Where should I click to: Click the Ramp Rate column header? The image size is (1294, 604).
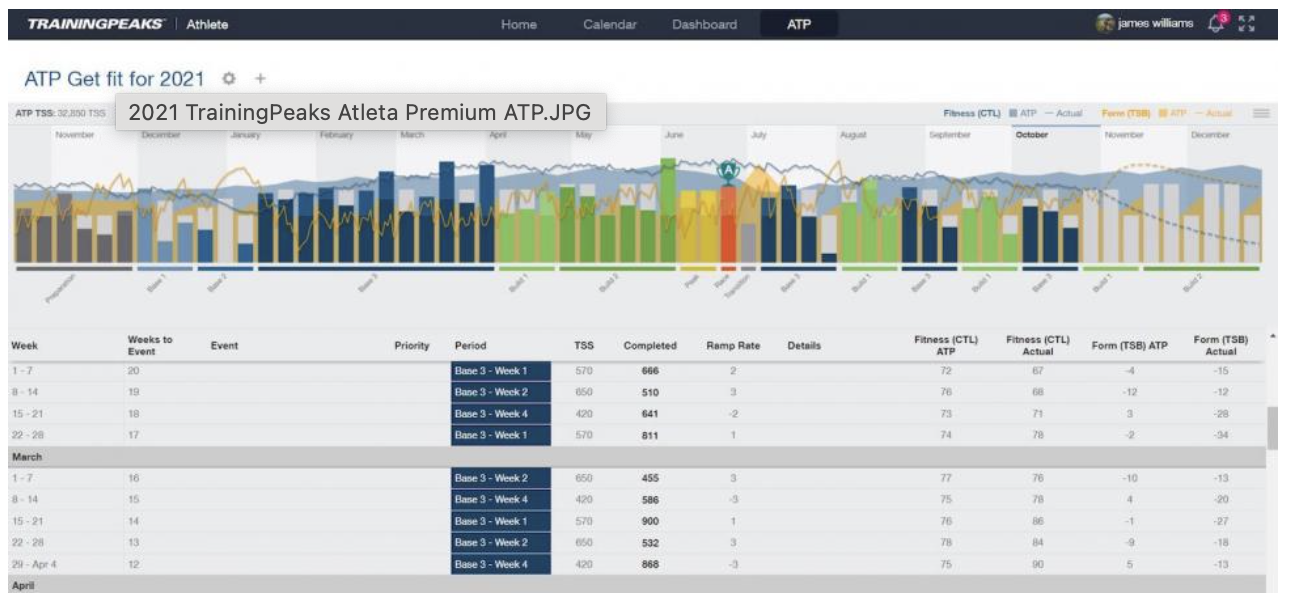(733, 346)
